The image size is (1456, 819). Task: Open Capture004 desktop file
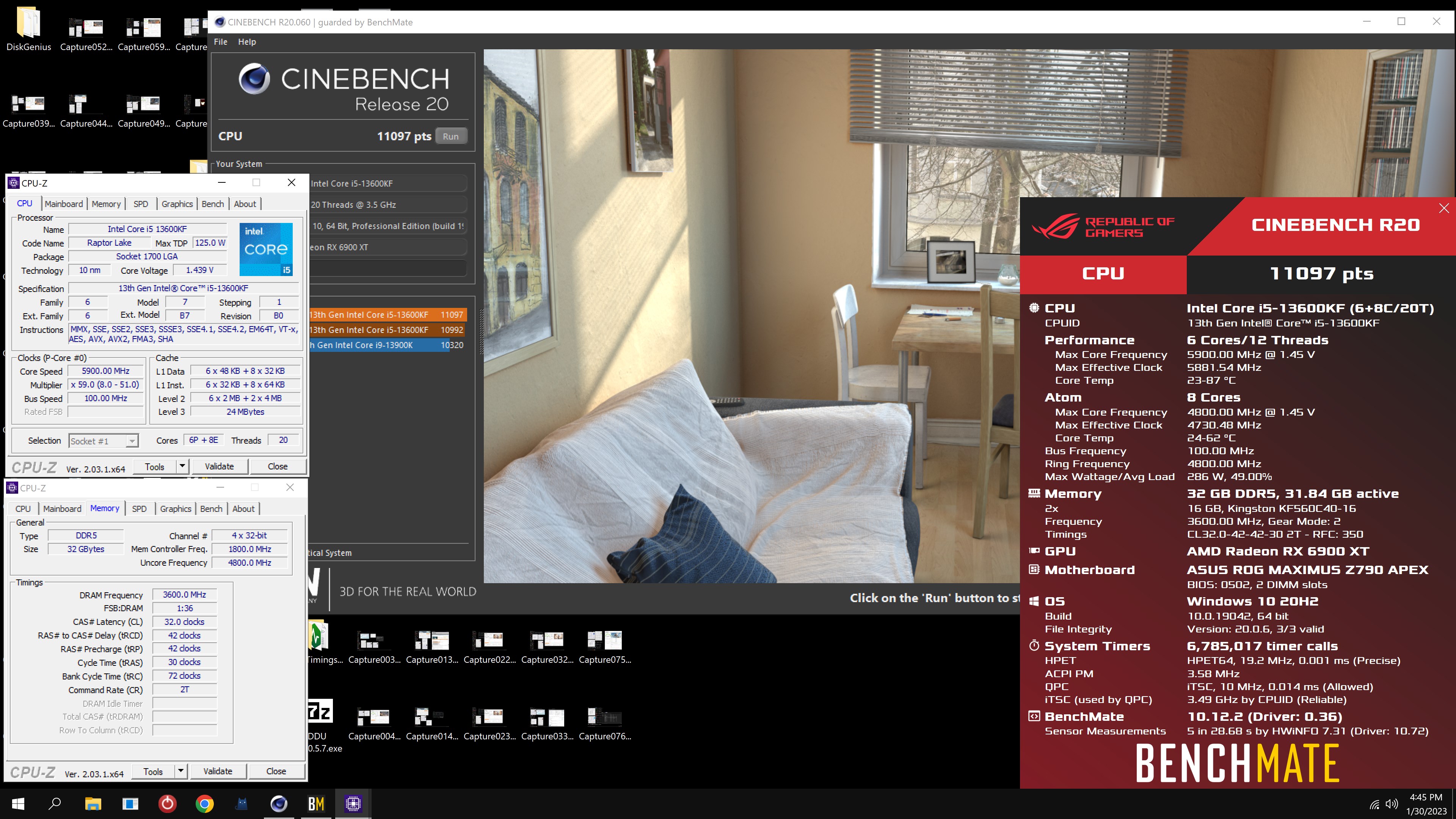pyautogui.click(x=374, y=724)
